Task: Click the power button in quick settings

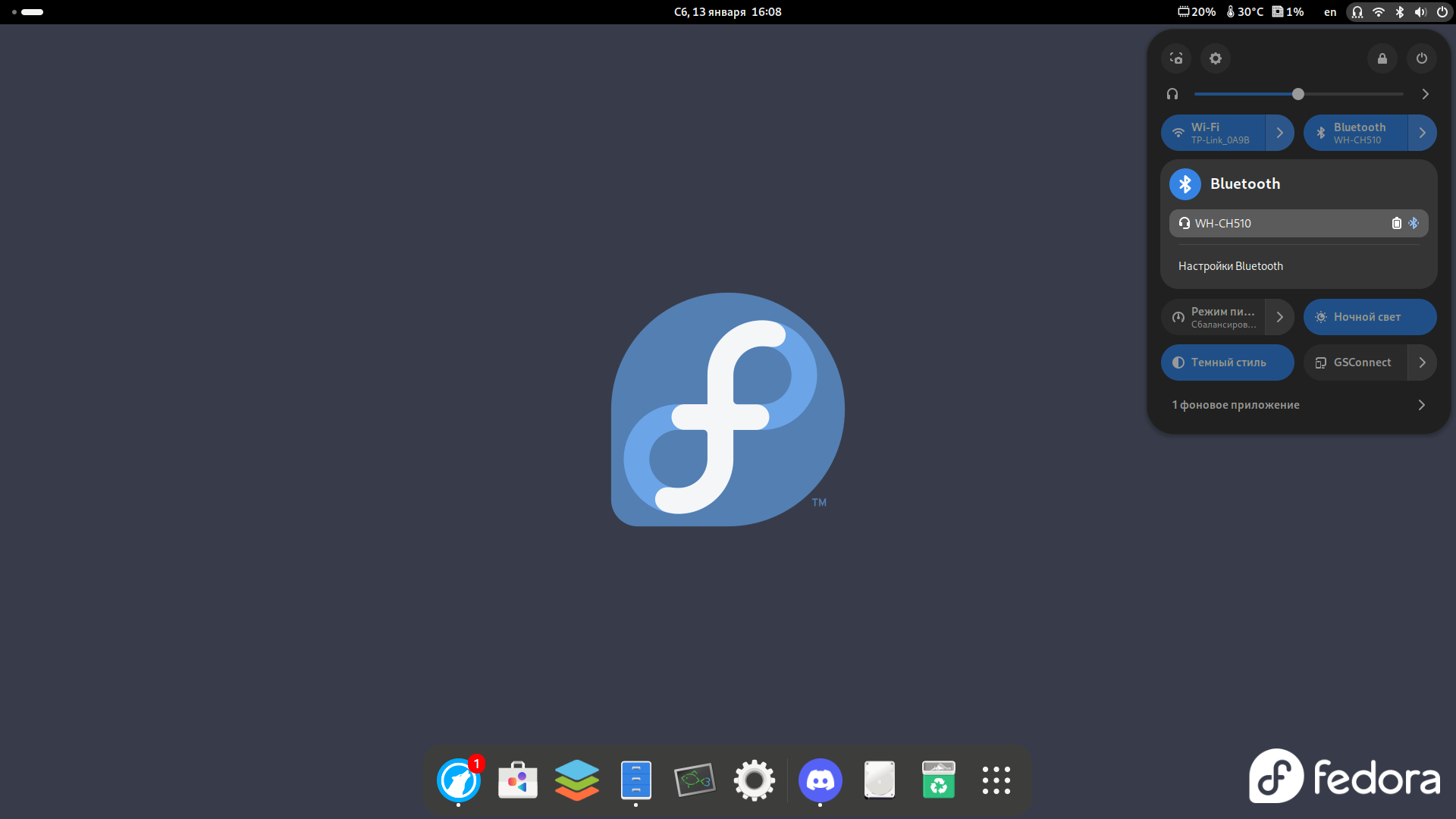Action: pyautogui.click(x=1422, y=58)
